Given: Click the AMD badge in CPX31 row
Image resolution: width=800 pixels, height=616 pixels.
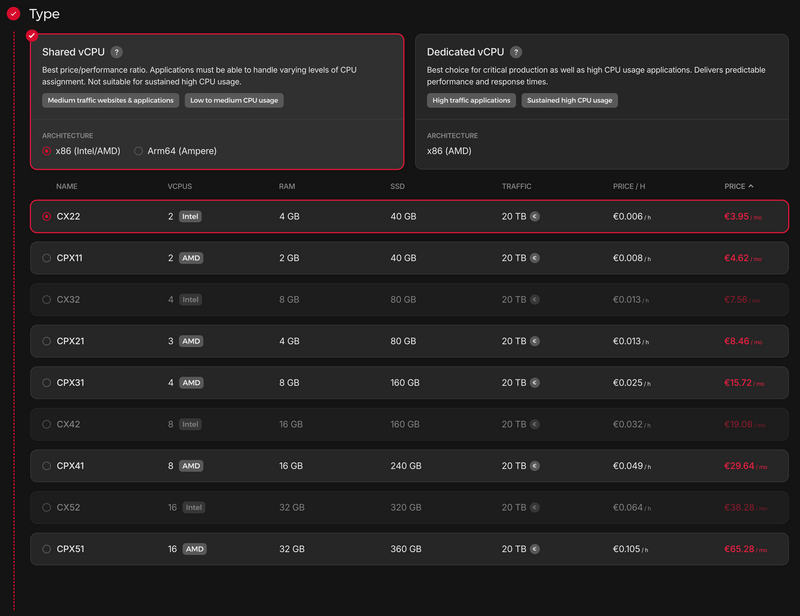Looking at the screenshot, I should 191,383.
